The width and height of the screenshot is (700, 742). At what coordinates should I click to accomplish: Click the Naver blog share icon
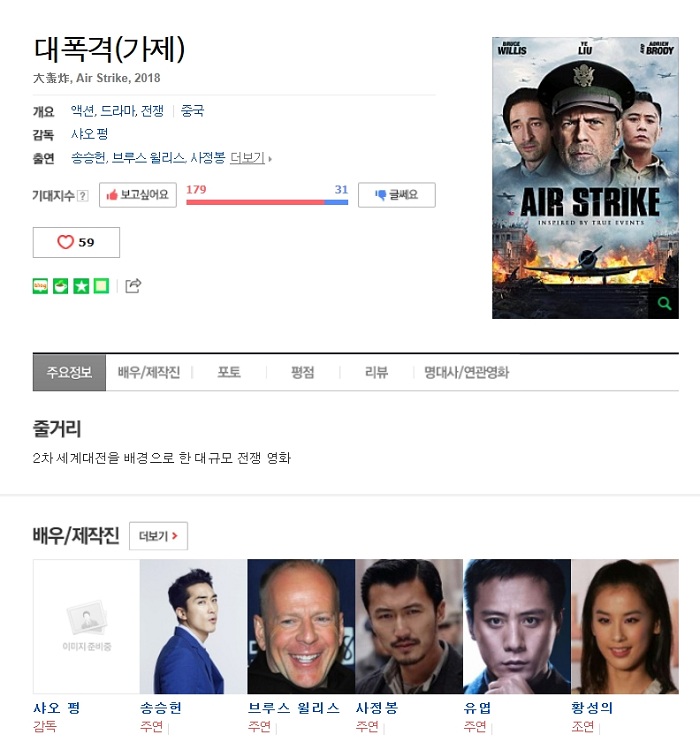(x=40, y=286)
